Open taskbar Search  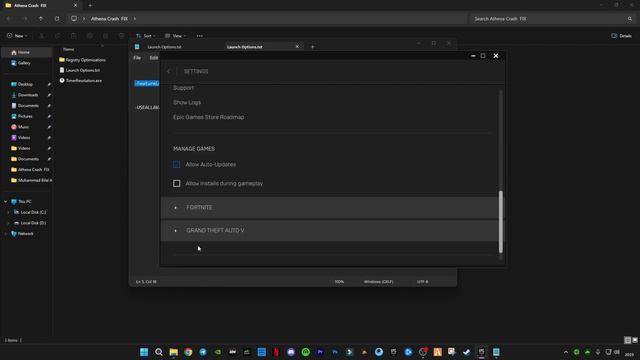(x=159, y=352)
